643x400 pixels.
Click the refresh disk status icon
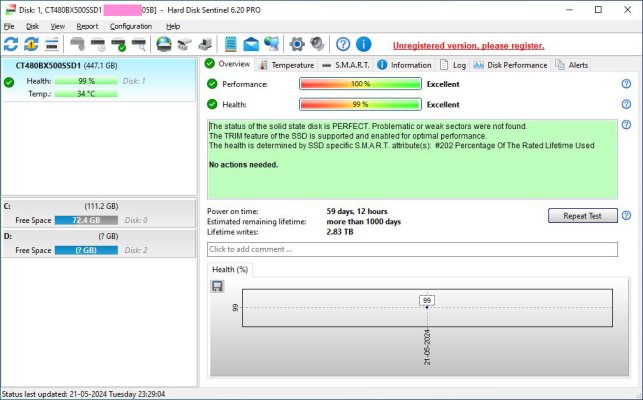[x=11, y=44]
